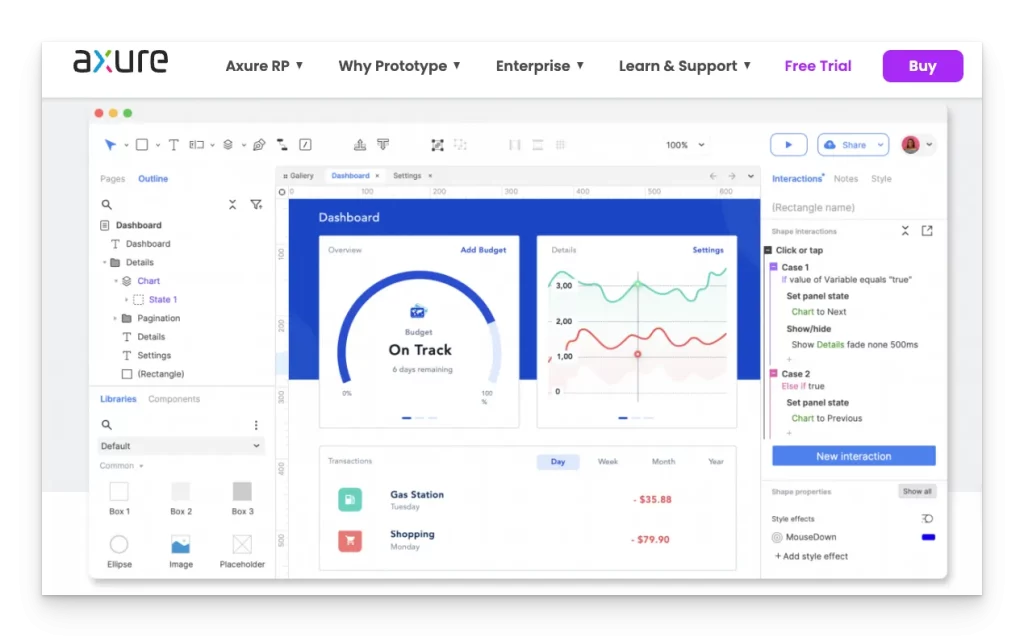The width and height of the screenshot is (1024, 637).
Task: Click the Outline collapse-all icon
Action: (x=232, y=204)
